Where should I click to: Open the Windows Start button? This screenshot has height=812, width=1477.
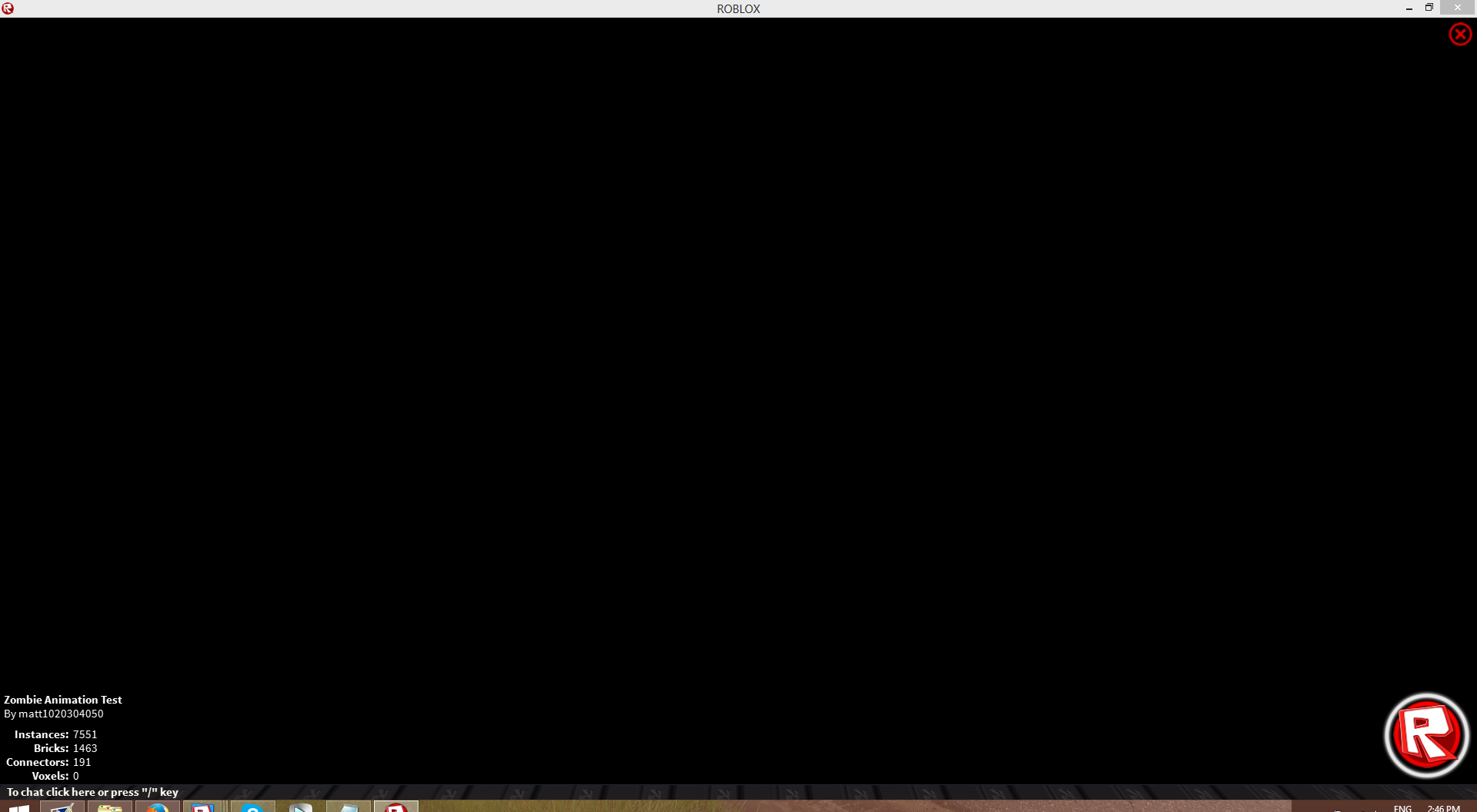point(18,807)
